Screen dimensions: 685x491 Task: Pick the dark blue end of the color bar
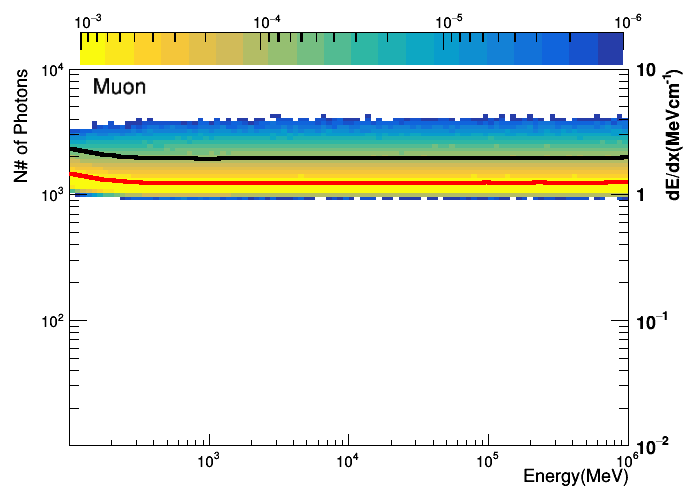click(x=610, y=49)
